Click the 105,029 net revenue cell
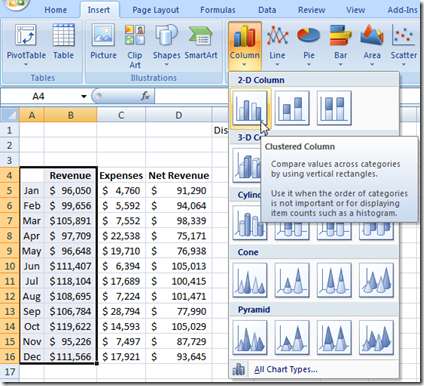 [179, 326]
